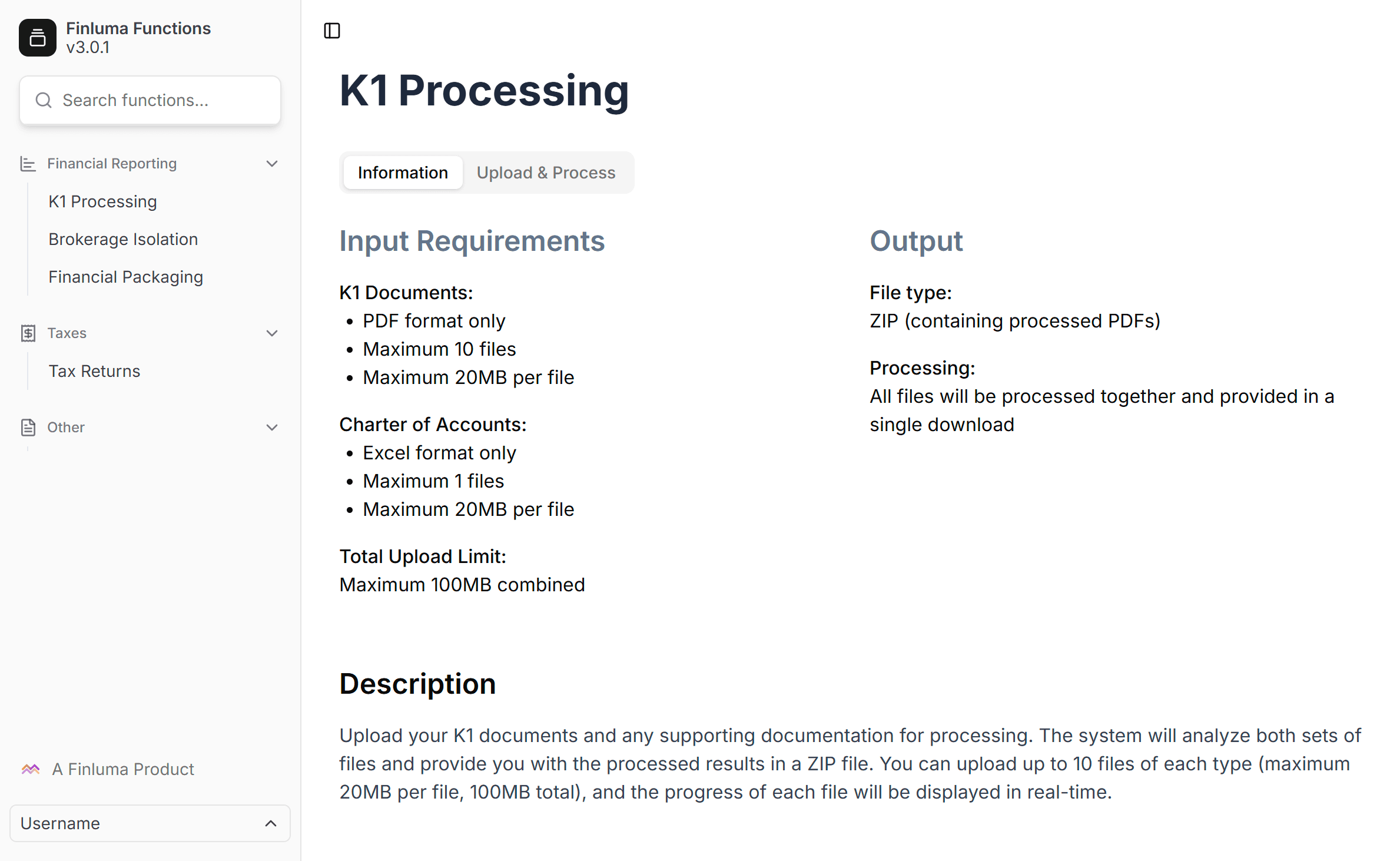Switch to the Upload & Process tab
The image size is (1400, 861).
546,172
